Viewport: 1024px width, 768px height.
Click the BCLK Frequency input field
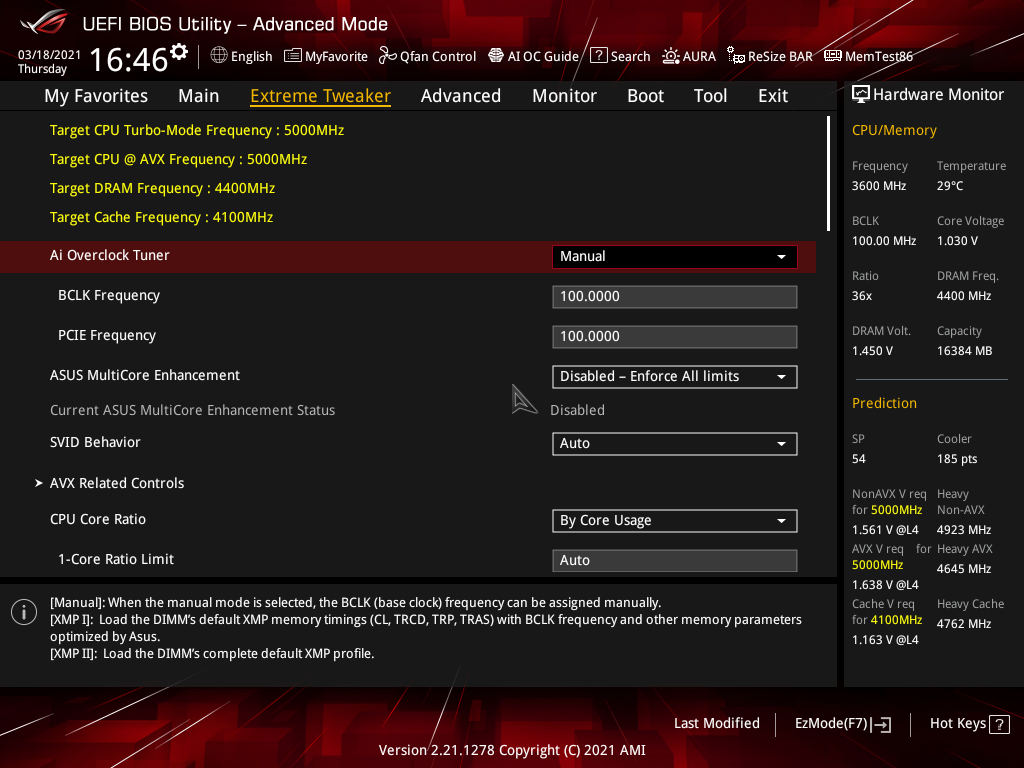coord(675,296)
